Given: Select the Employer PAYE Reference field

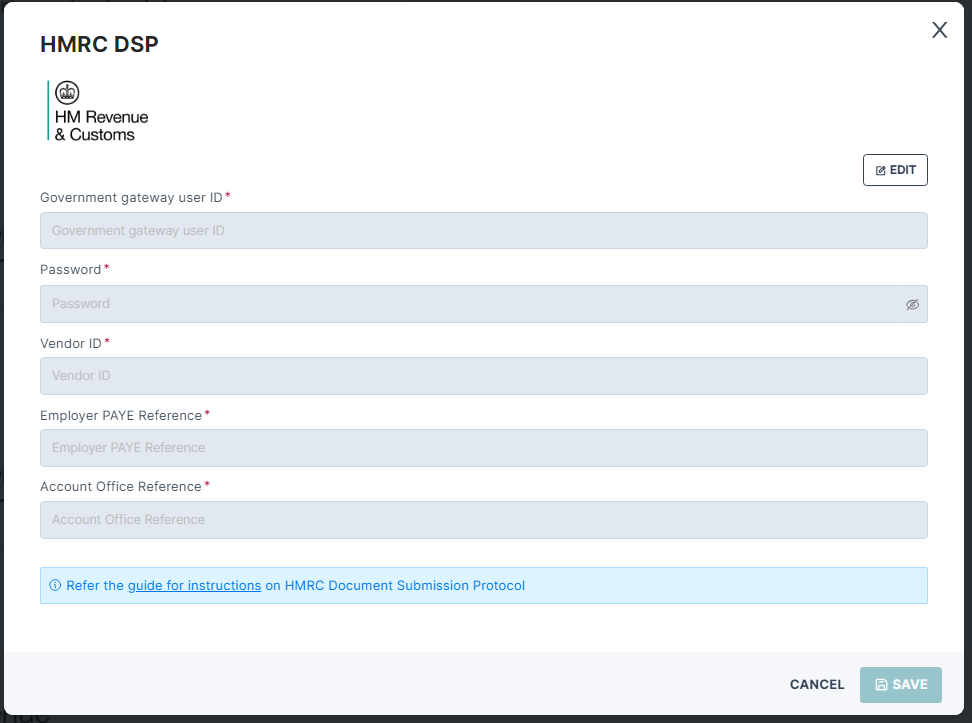Looking at the screenshot, I should tap(484, 448).
